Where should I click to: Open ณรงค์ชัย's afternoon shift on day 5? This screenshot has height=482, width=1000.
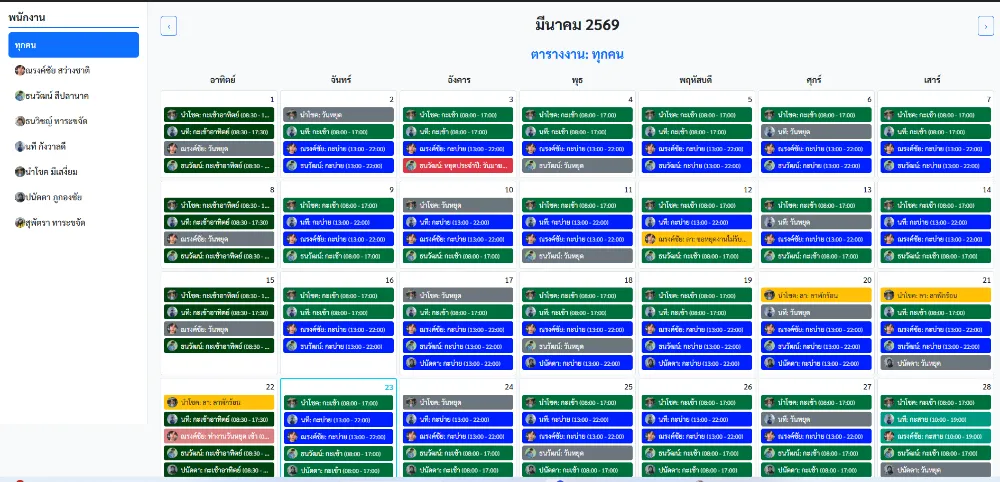[x=696, y=149]
